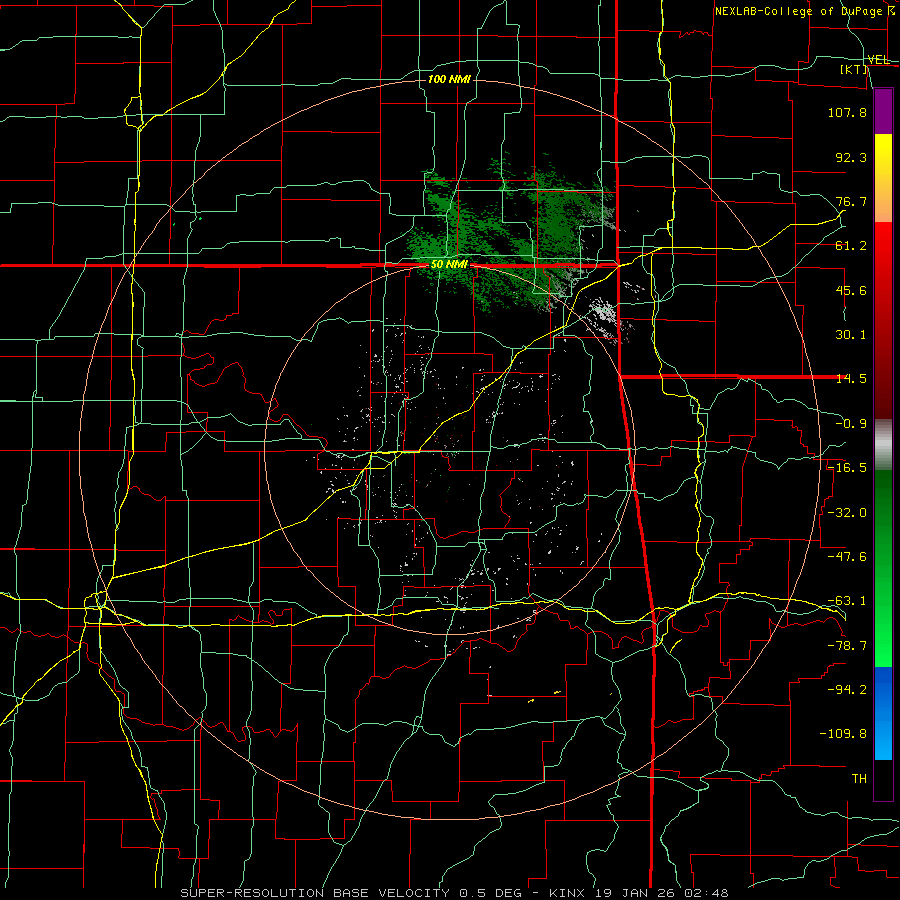This screenshot has height=900, width=900.
Task: Click the -16.5 velocity scale value
Action: point(847,468)
